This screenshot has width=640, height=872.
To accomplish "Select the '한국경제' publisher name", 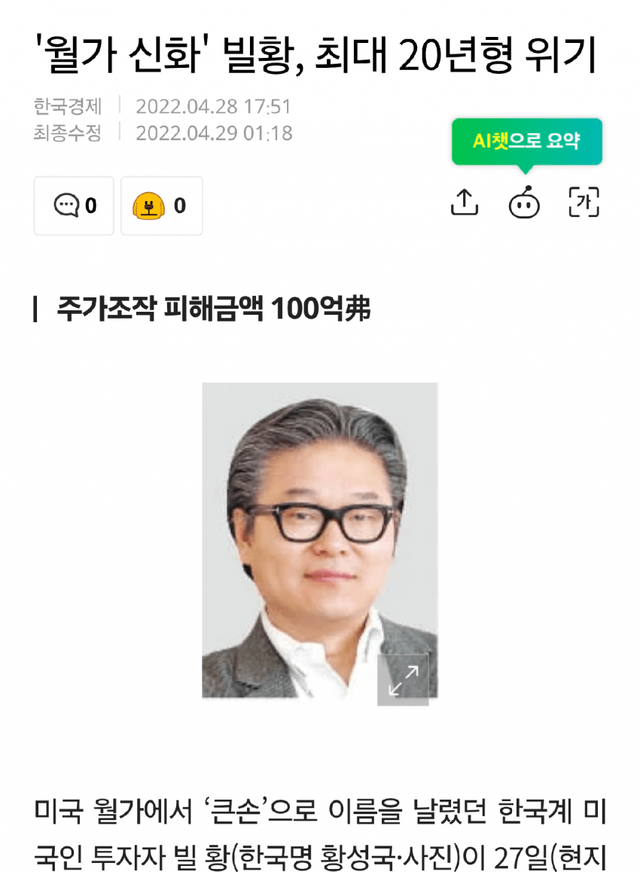I will coord(68,106).
